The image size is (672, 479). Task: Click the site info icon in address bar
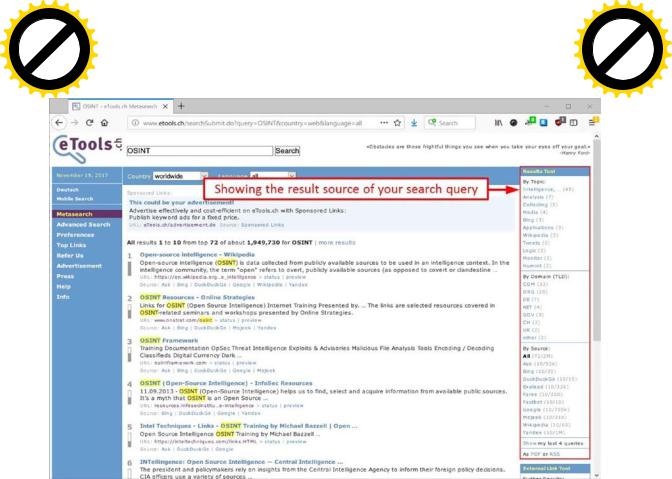click(x=135, y=123)
